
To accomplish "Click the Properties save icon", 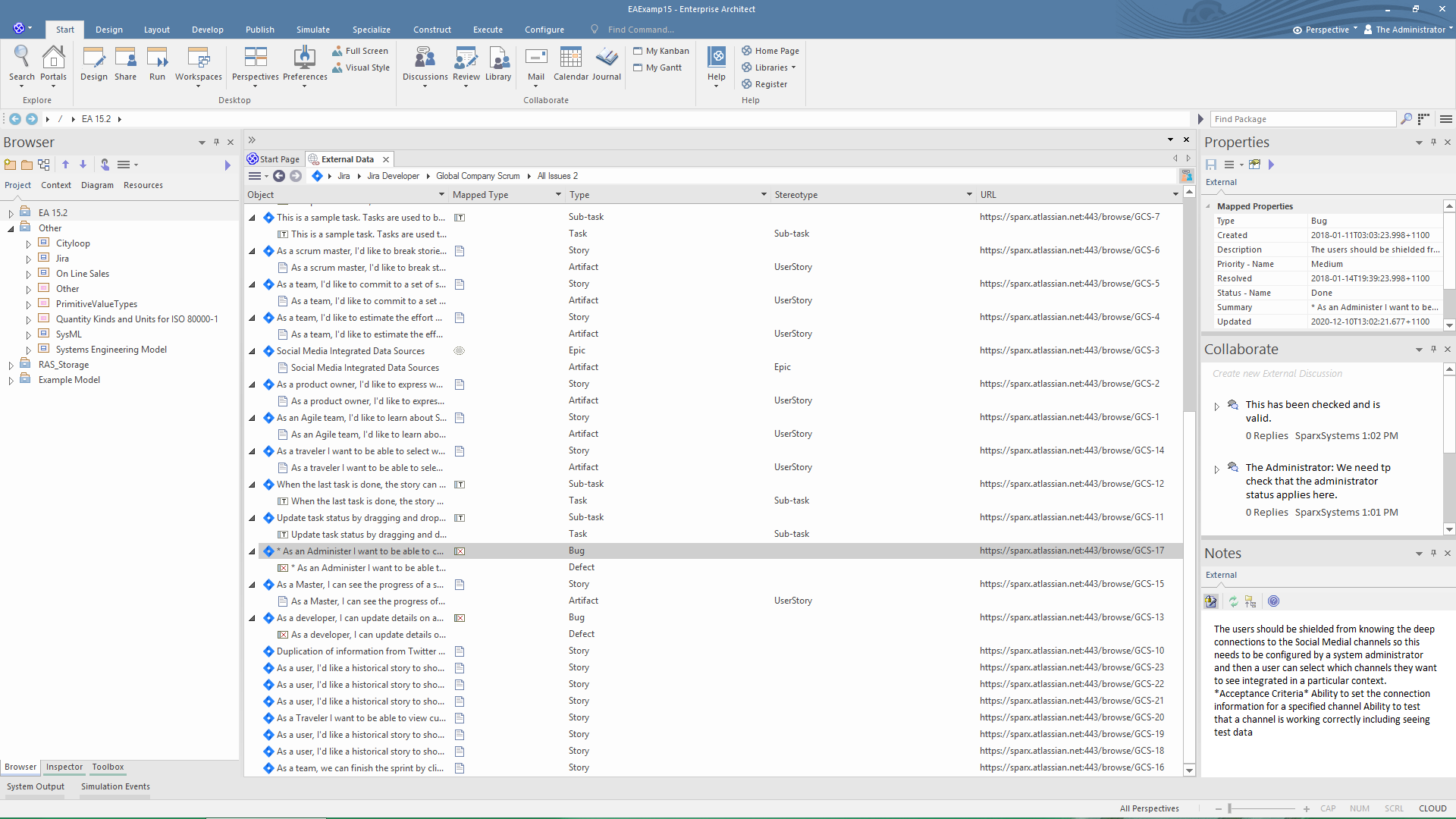I will tap(1211, 165).
